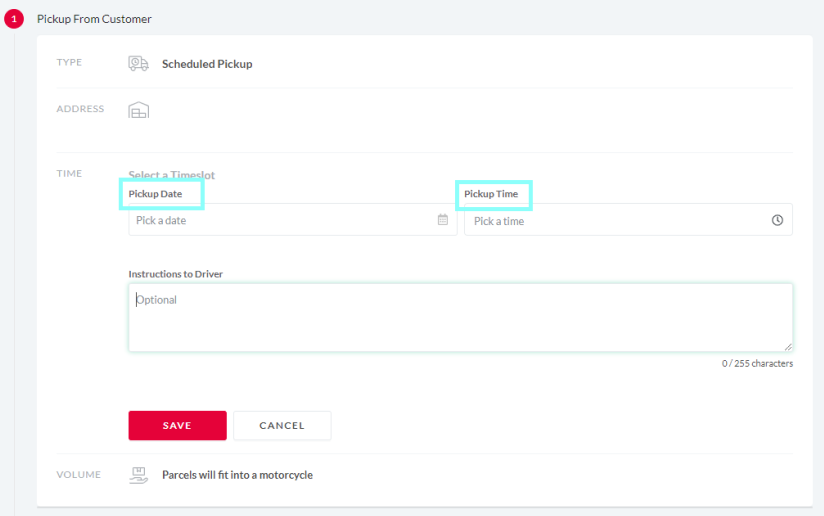Click the VOLUME row label

click(79, 474)
